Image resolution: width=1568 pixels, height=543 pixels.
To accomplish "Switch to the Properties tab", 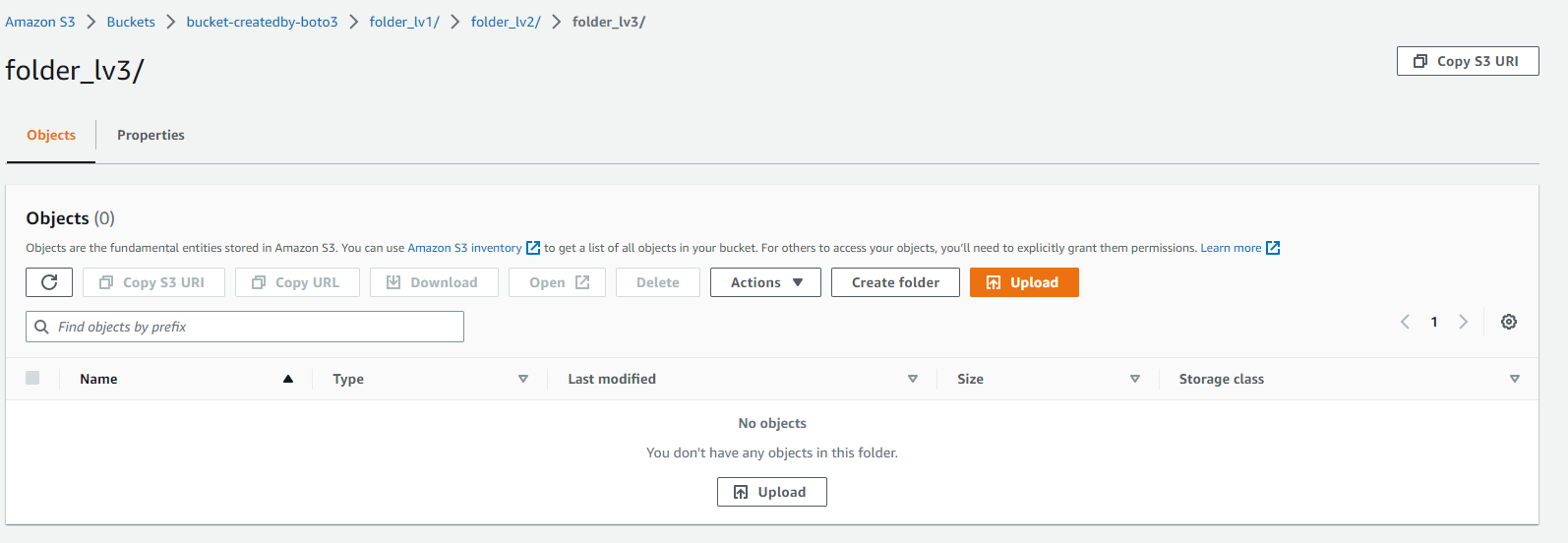I will 151,135.
